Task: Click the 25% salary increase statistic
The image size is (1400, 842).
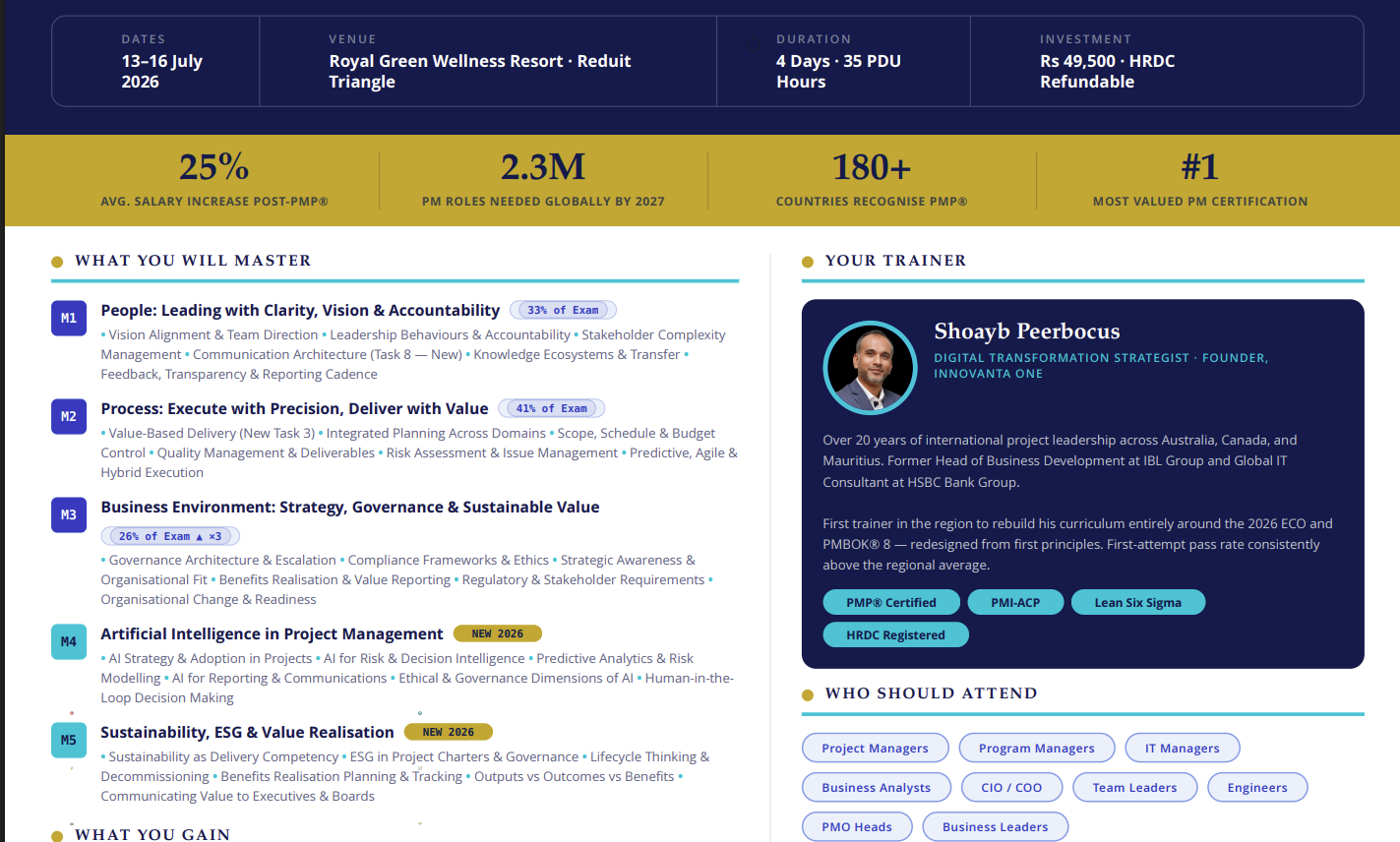Action: [214, 167]
